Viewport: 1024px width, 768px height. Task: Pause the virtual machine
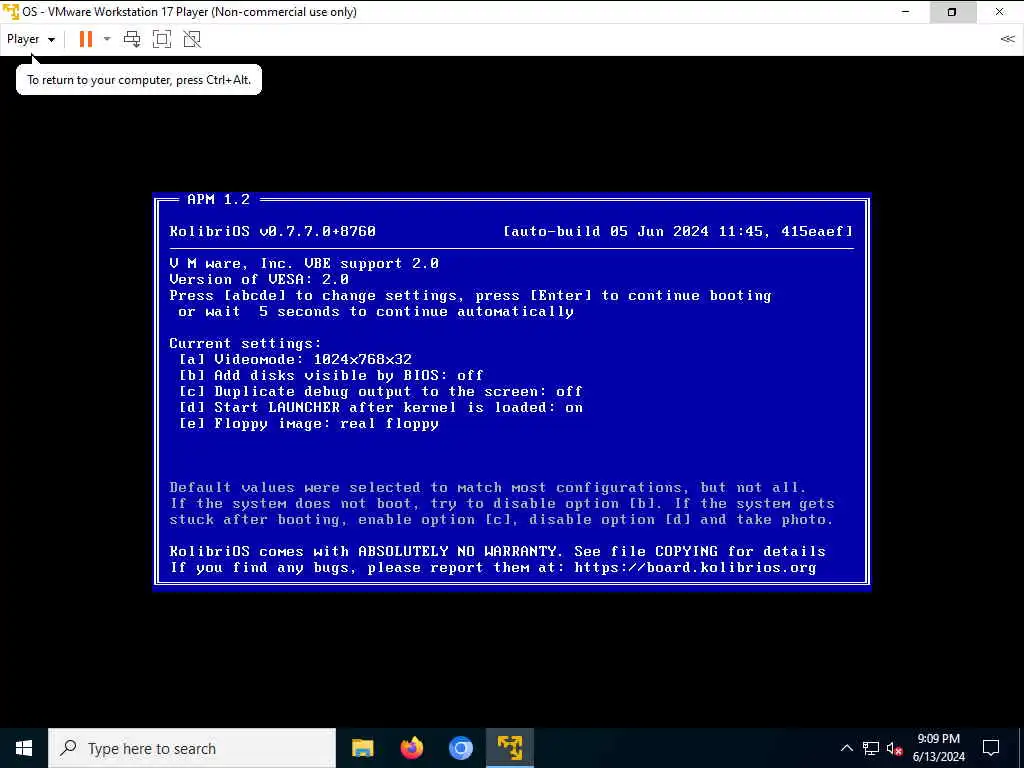coord(86,39)
